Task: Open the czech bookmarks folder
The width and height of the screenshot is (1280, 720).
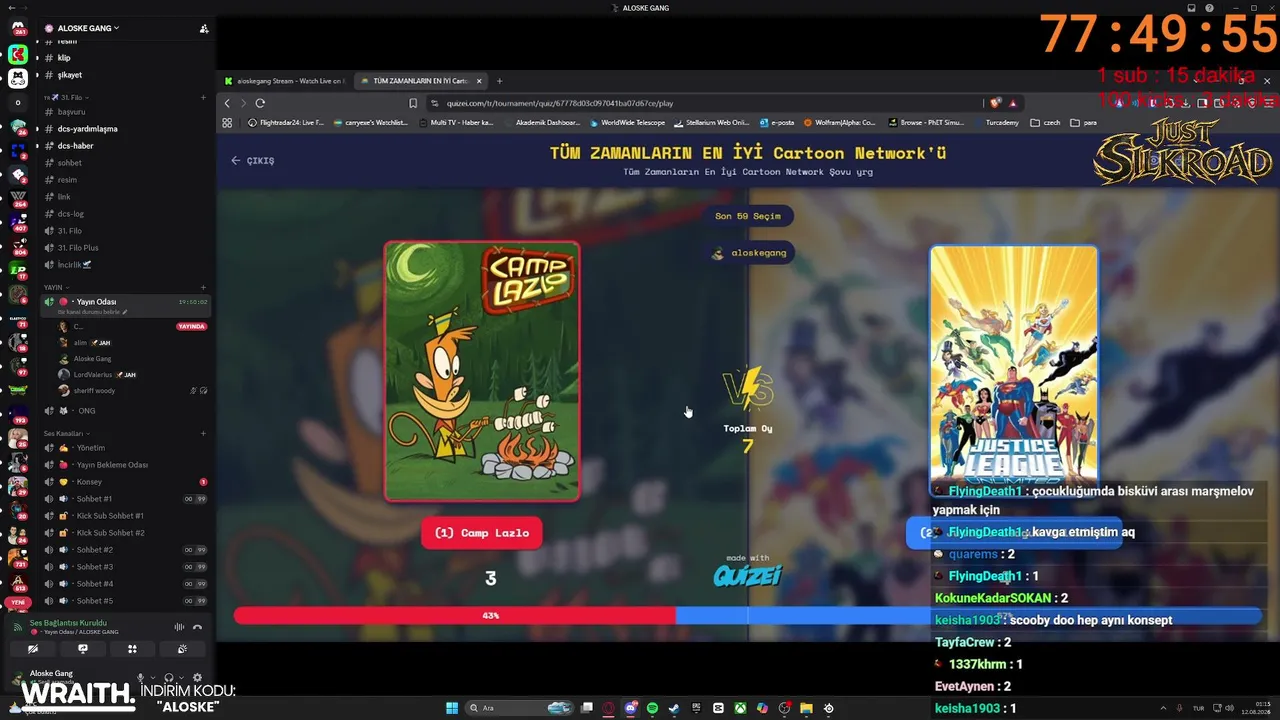Action: click(1045, 123)
